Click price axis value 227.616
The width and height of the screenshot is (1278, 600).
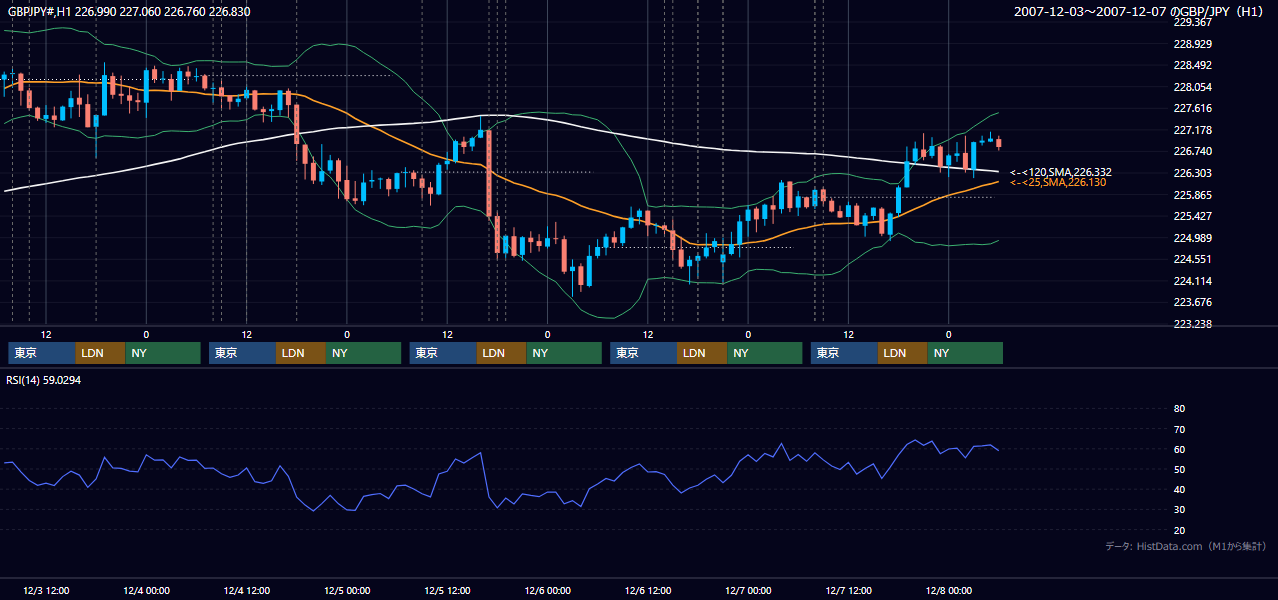[1192, 109]
